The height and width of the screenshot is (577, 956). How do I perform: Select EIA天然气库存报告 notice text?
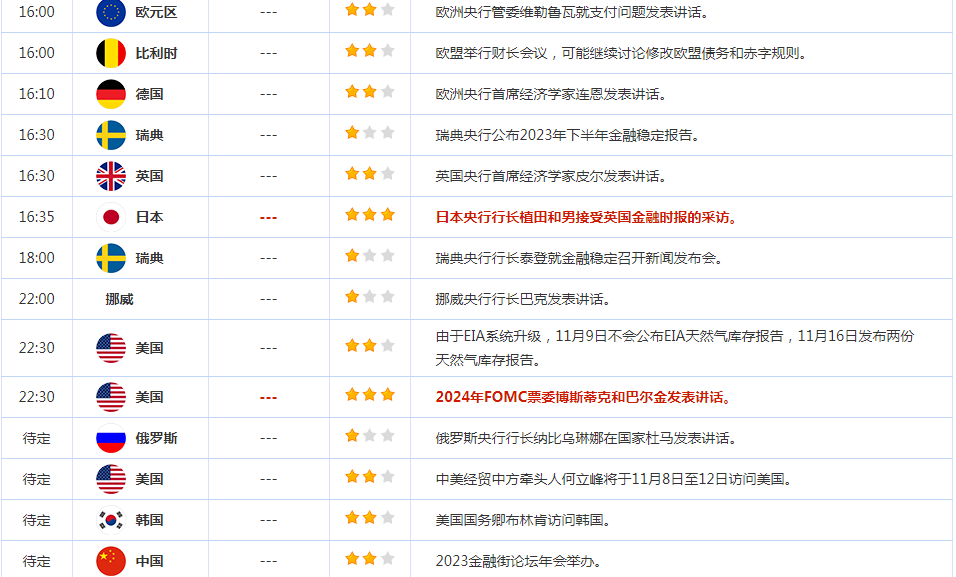675,348
